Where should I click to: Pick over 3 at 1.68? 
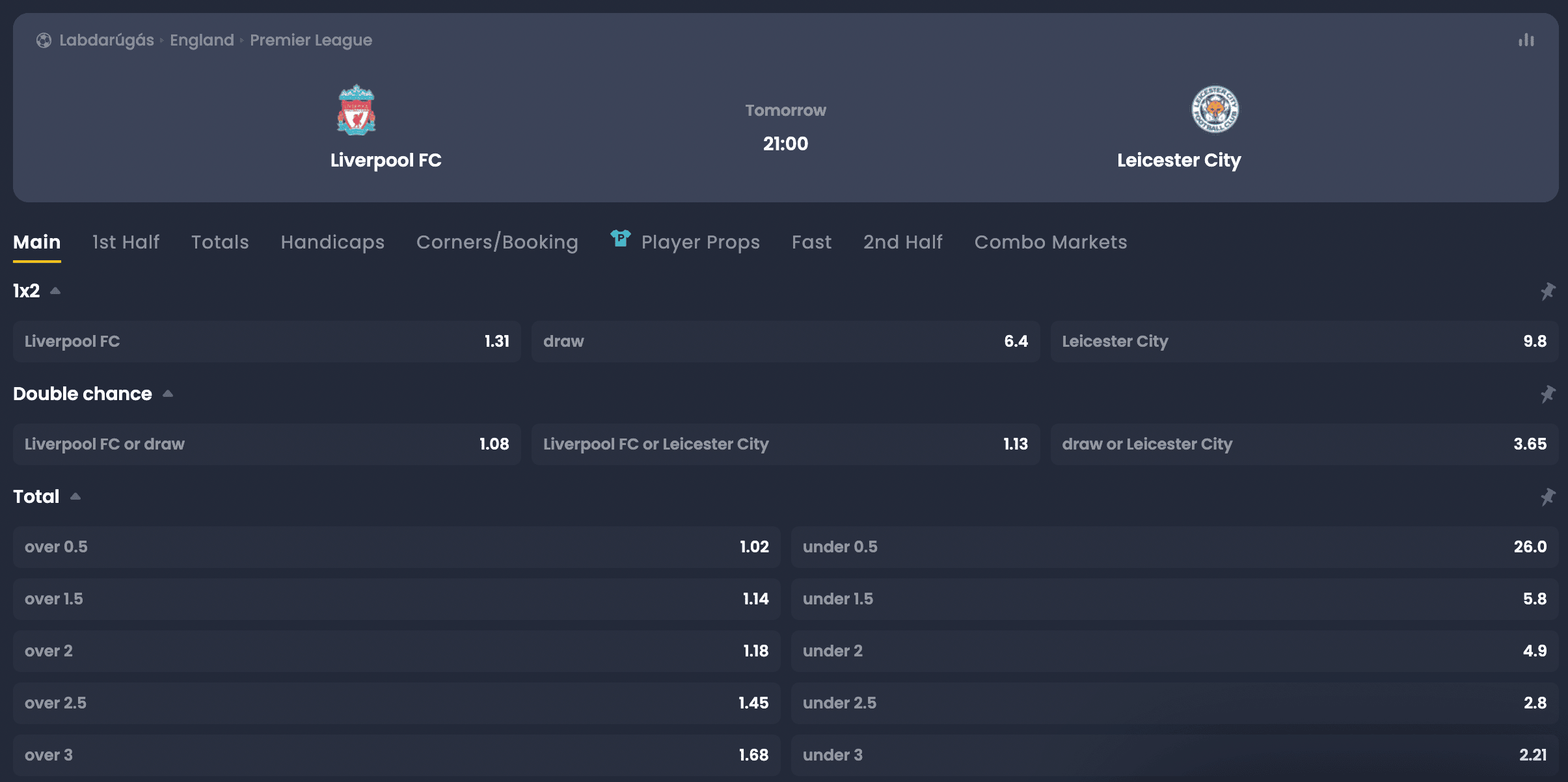coord(397,755)
